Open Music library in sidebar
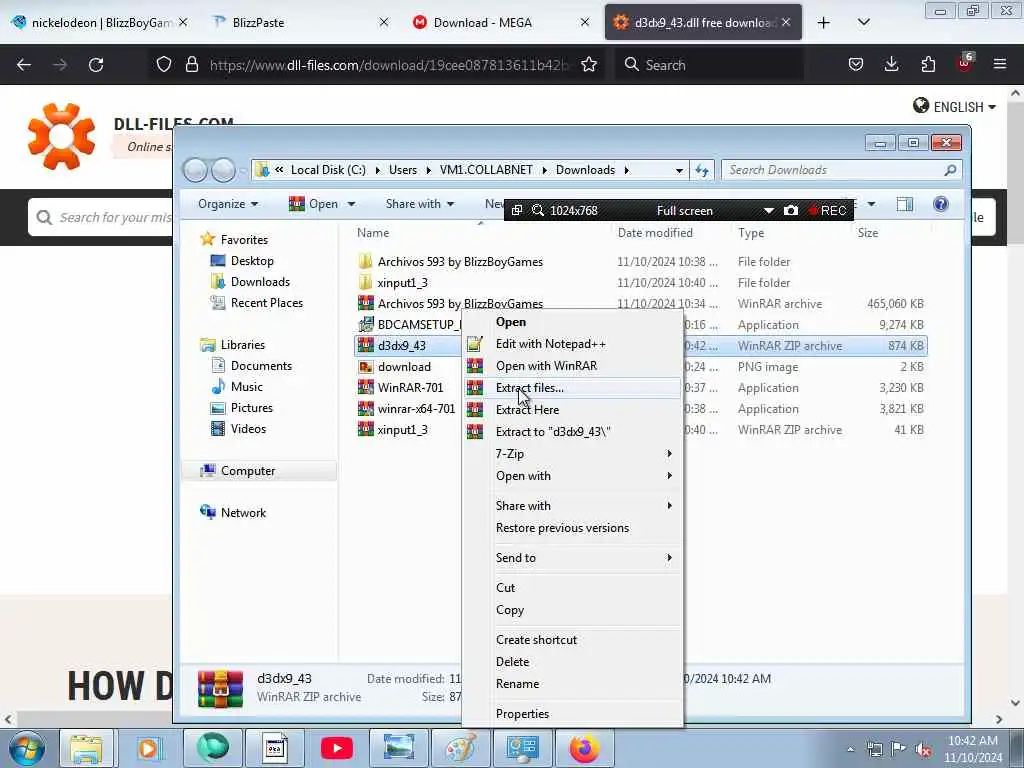Viewport: 1024px width, 768px height. [246, 387]
